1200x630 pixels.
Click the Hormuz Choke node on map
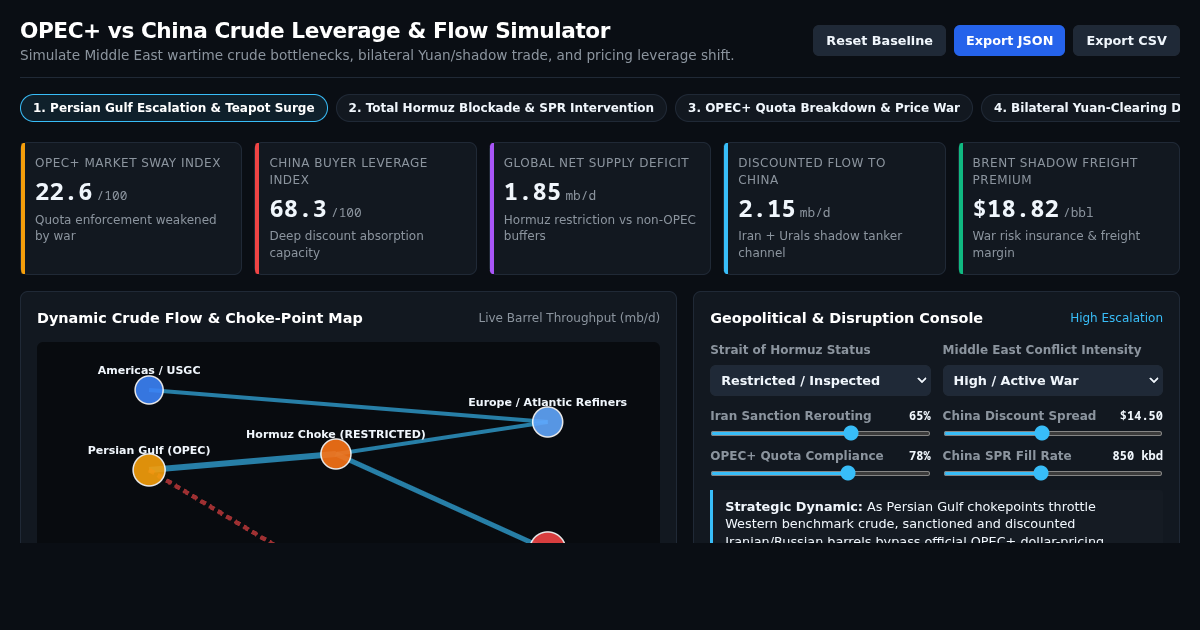point(336,454)
